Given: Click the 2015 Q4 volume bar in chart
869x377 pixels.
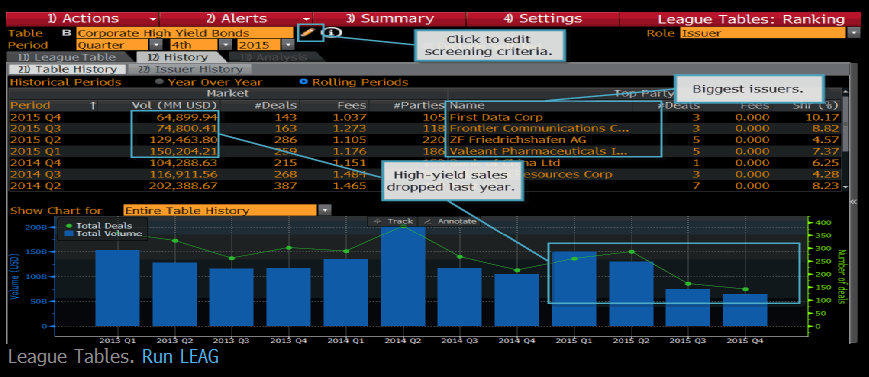Looking at the screenshot, I should pyautogui.click(x=745, y=310).
